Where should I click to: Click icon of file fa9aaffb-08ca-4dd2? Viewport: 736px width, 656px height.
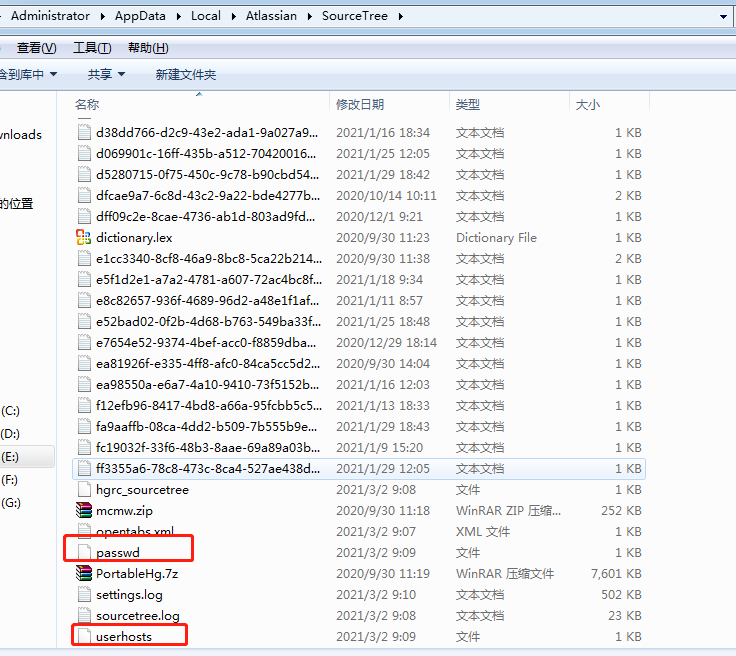tap(84, 427)
